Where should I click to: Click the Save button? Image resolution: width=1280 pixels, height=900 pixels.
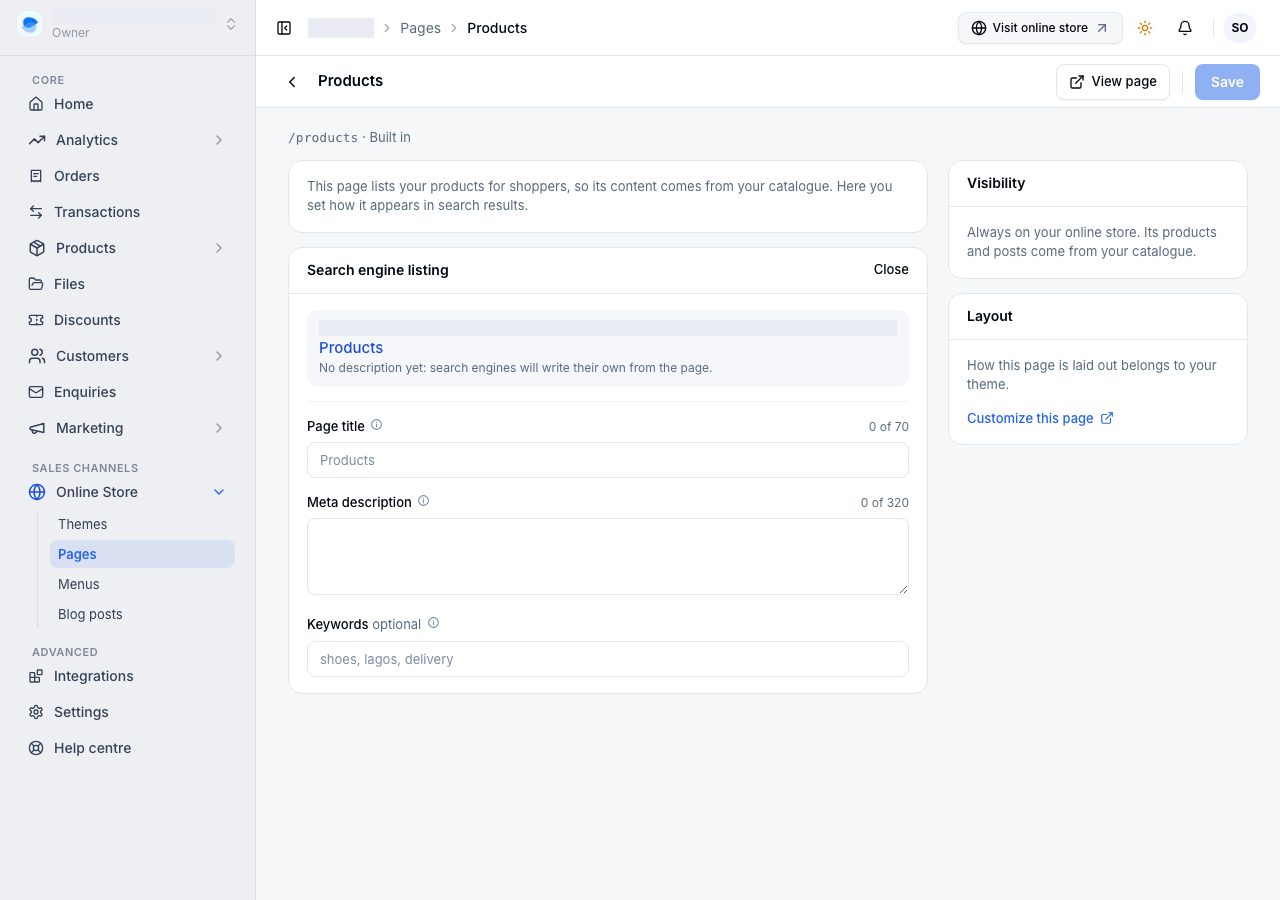pyautogui.click(x=1227, y=82)
